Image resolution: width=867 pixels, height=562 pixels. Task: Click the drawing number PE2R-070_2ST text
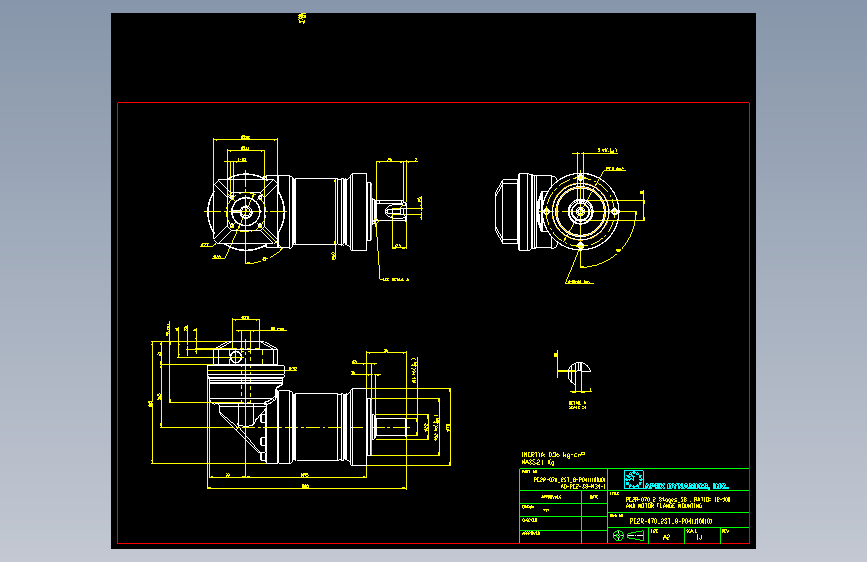click(x=671, y=521)
